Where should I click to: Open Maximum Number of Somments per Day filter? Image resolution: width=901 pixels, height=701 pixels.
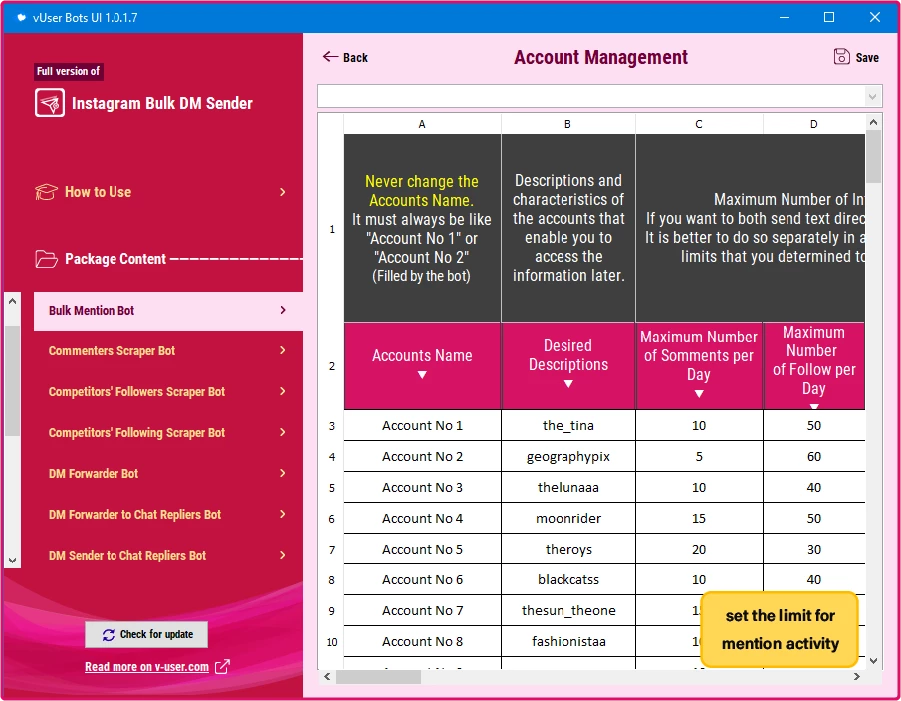pos(699,394)
